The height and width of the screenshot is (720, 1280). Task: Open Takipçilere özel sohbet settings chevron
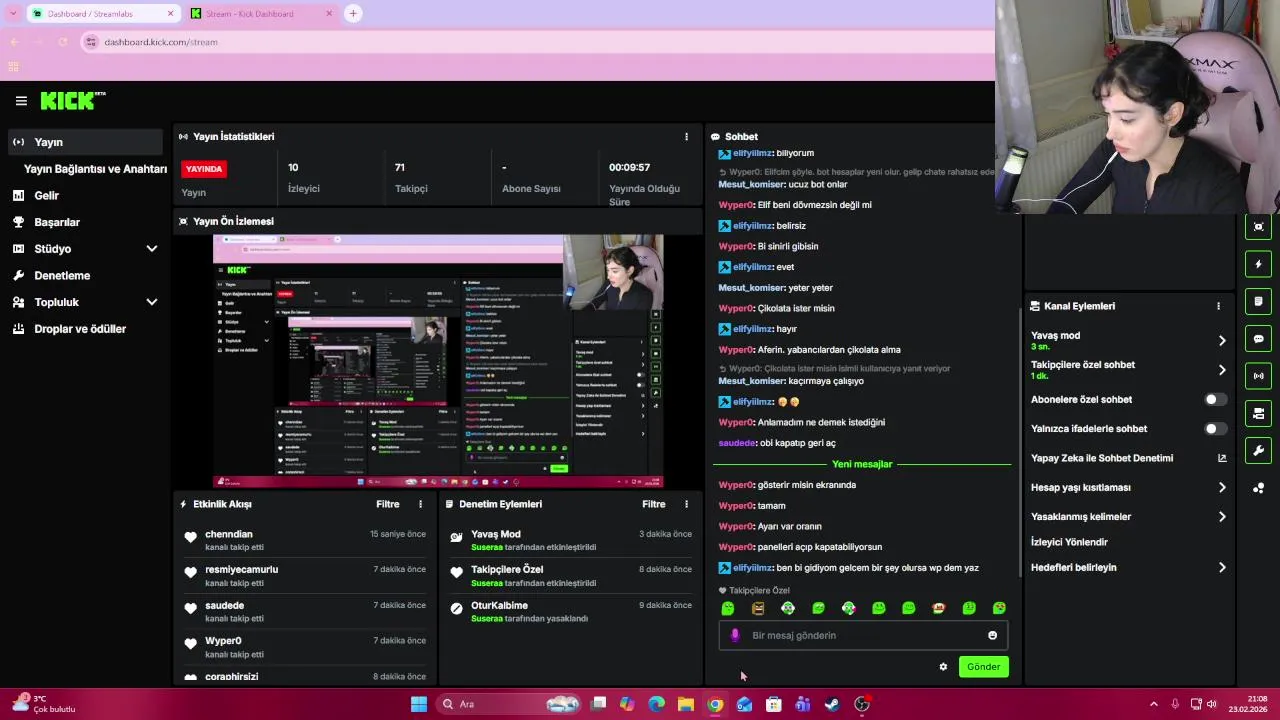(x=1222, y=370)
